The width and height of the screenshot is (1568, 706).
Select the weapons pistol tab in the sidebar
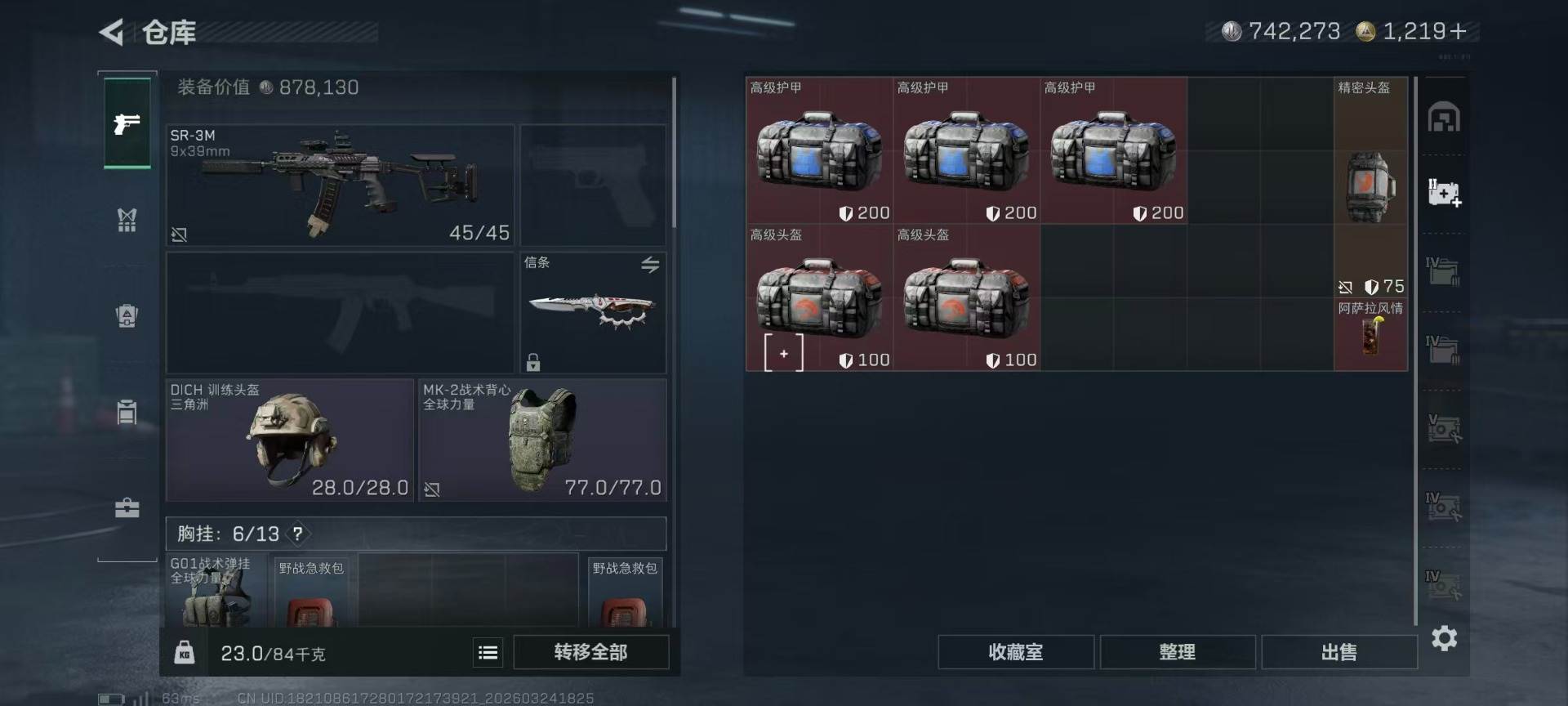127,123
